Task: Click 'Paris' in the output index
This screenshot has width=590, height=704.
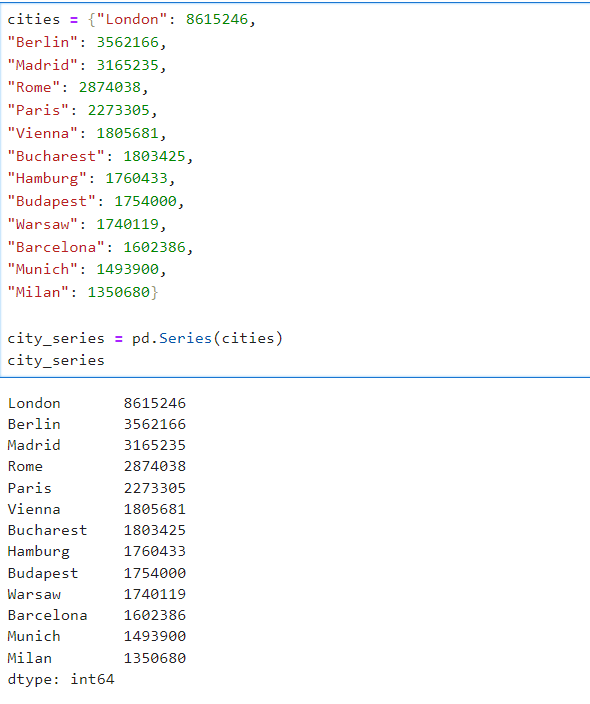Action: coord(30,488)
